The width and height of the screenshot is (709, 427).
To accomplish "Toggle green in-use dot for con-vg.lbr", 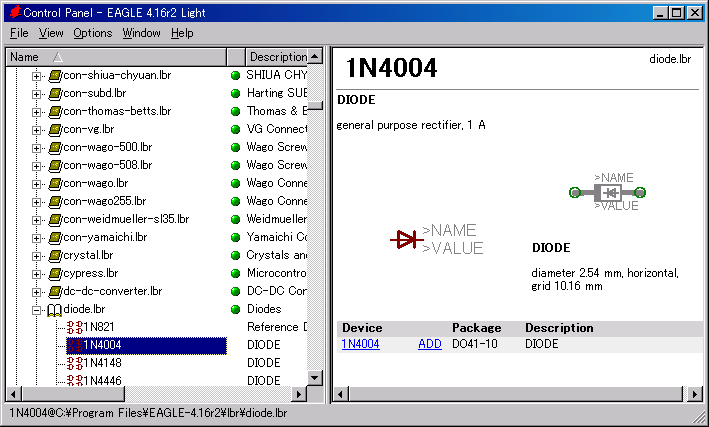I will [x=235, y=129].
